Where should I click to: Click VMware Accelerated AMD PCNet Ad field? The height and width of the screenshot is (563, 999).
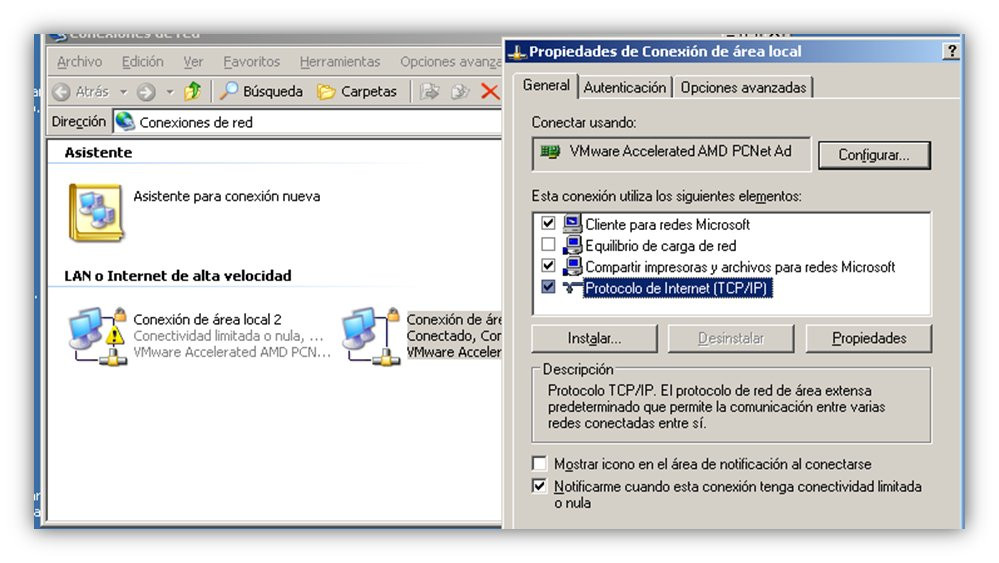point(672,153)
